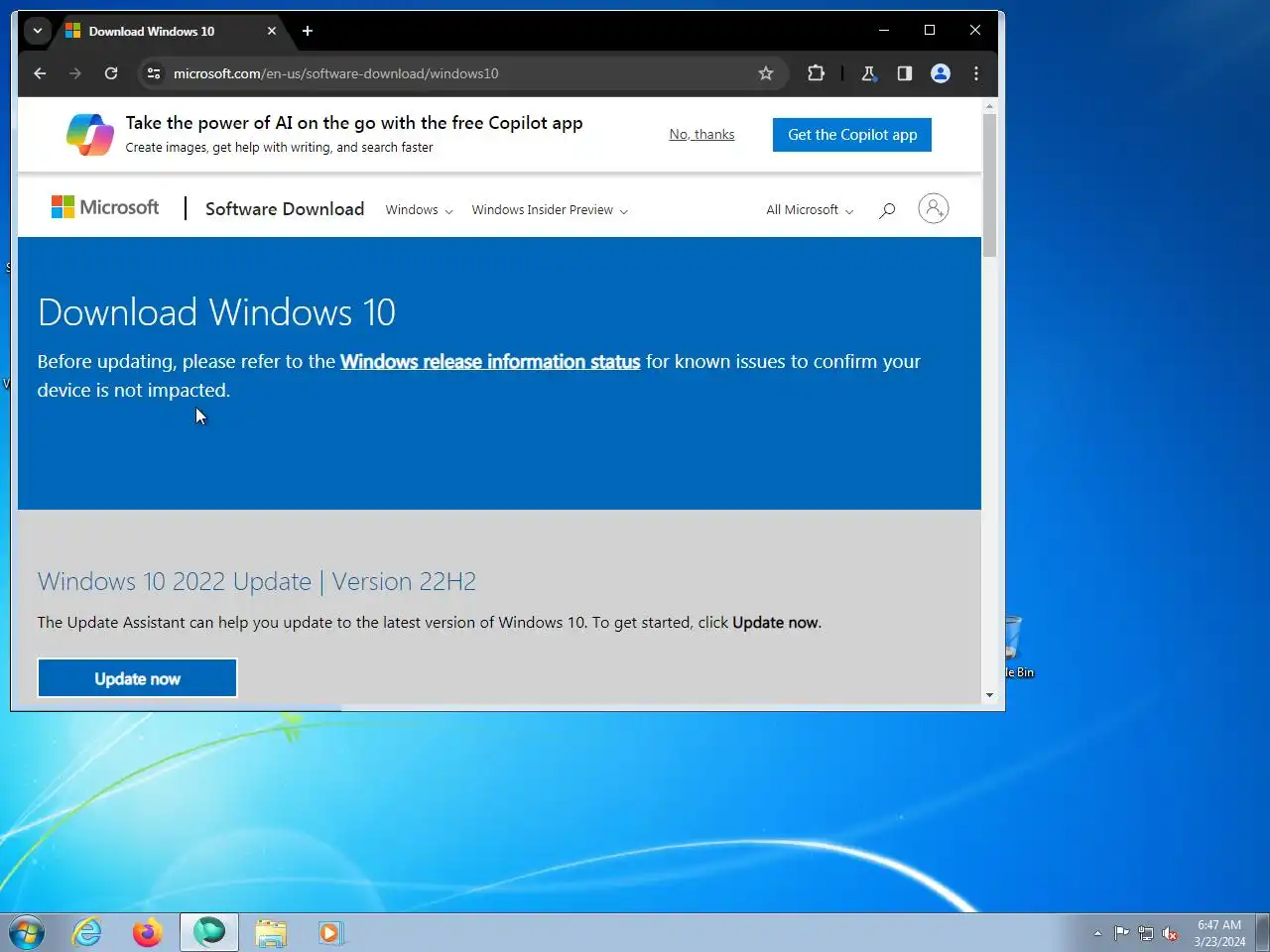Close the Download Windows 10 tab
The width and height of the screenshot is (1270, 952).
tap(272, 31)
